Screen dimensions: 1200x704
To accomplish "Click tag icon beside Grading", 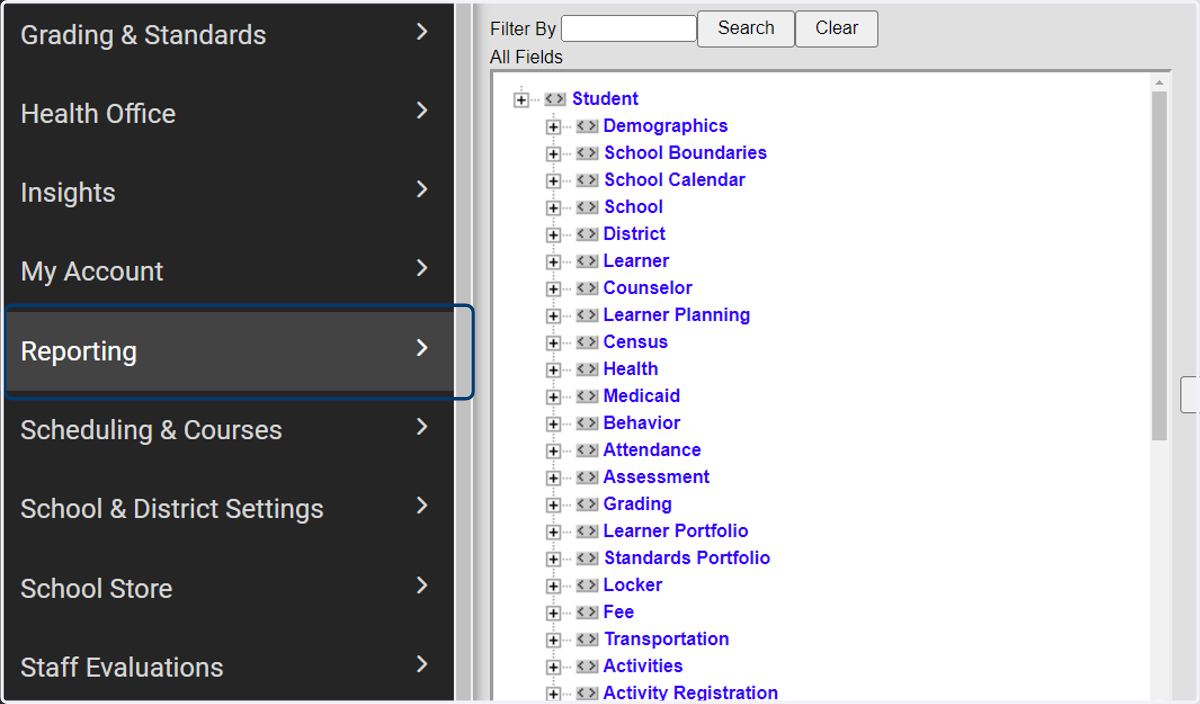I will [587, 504].
